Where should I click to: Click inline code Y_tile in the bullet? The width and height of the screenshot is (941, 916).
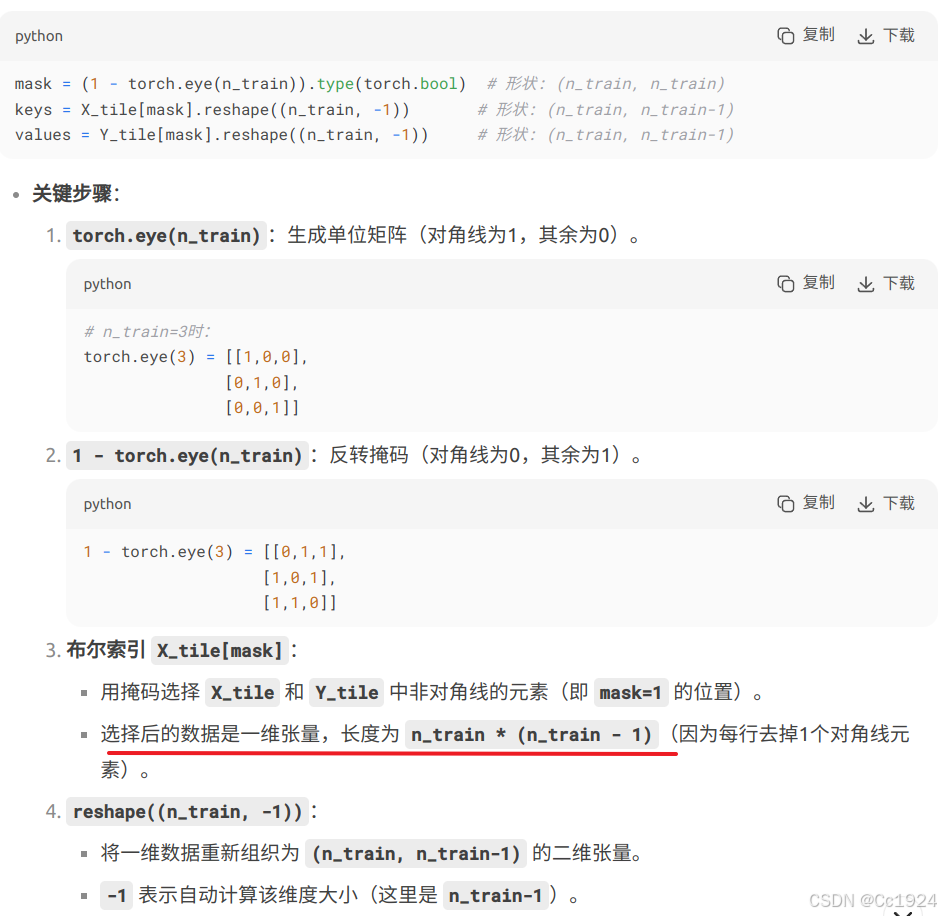[347, 693]
